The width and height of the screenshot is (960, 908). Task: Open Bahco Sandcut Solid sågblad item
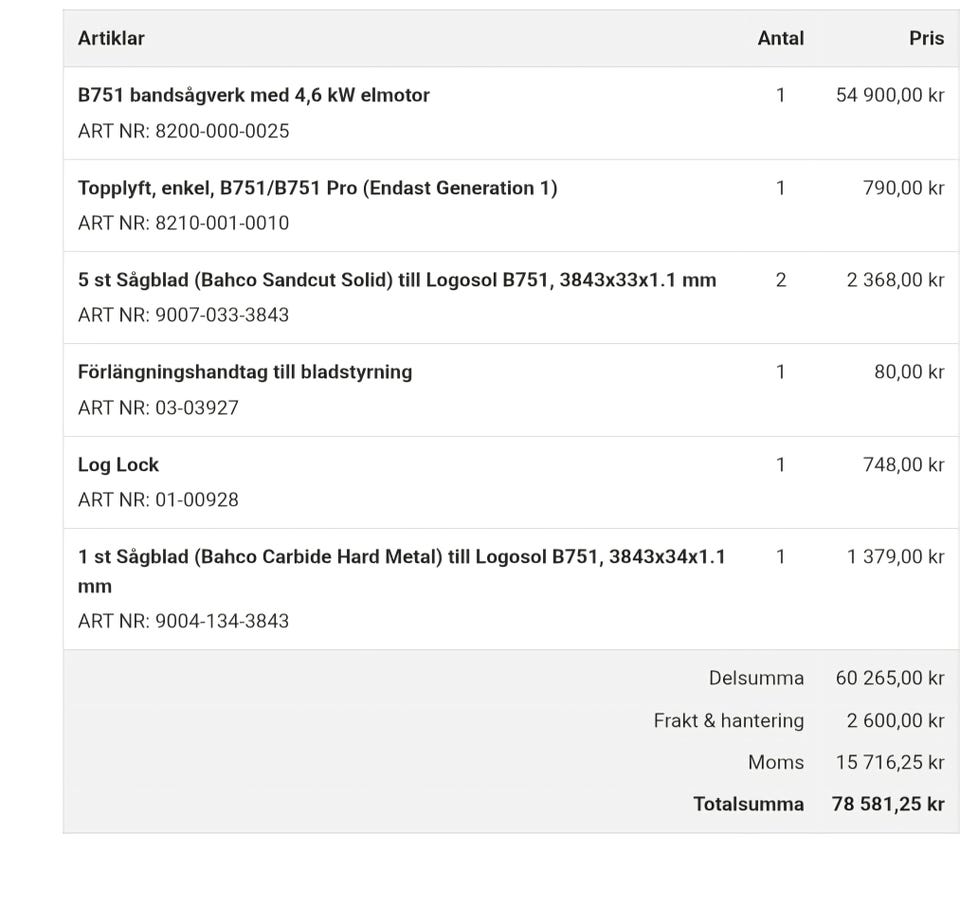(x=397, y=280)
